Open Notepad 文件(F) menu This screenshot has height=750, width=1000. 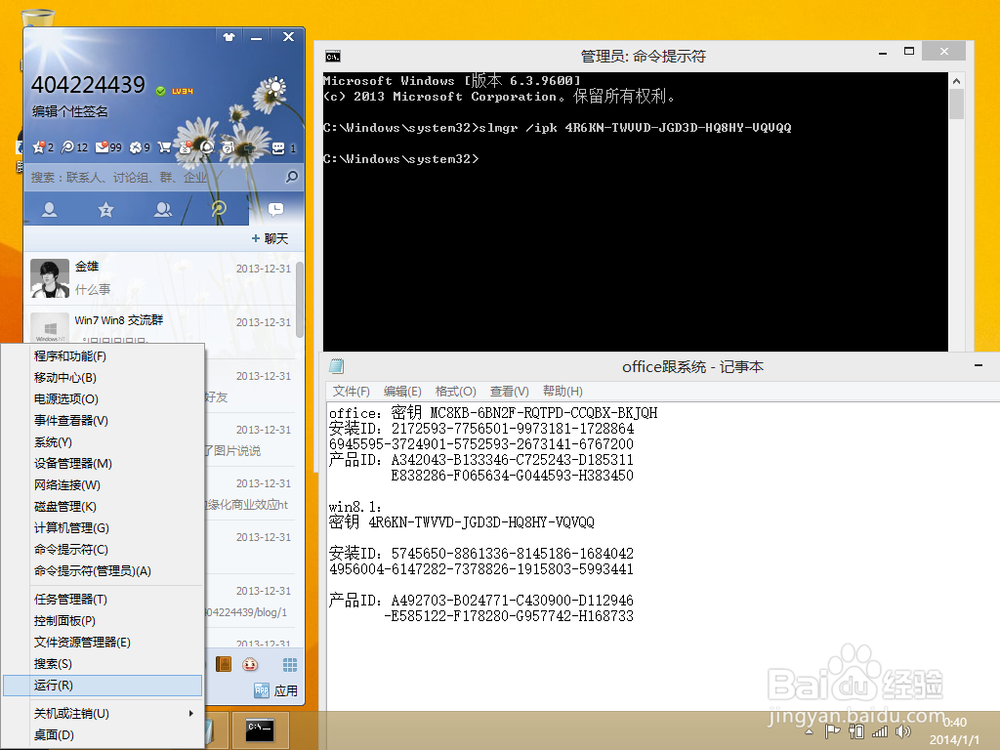point(351,392)
